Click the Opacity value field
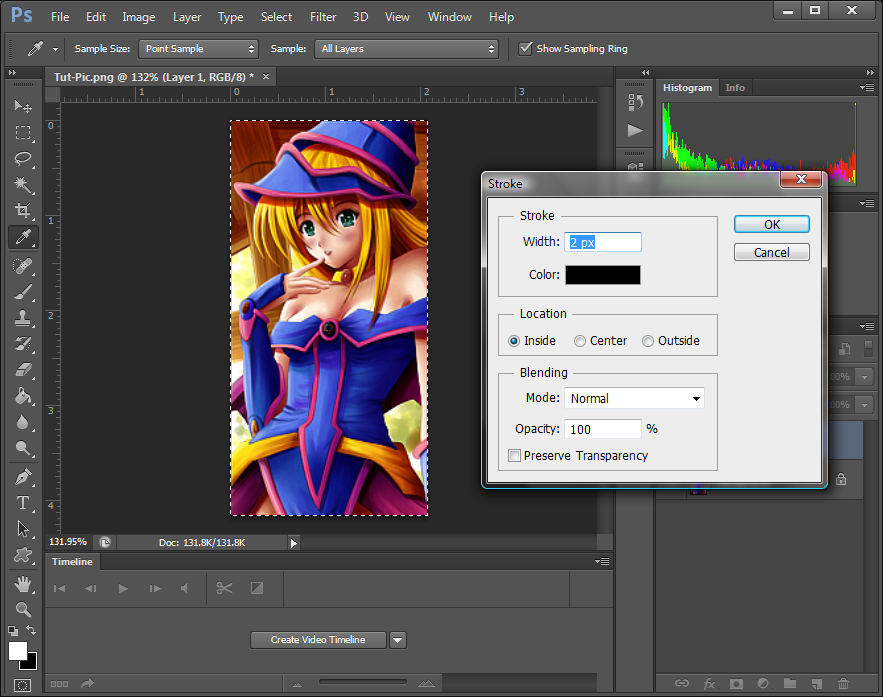The height and width of the screenshot is (697, 883). pos(603,429)
